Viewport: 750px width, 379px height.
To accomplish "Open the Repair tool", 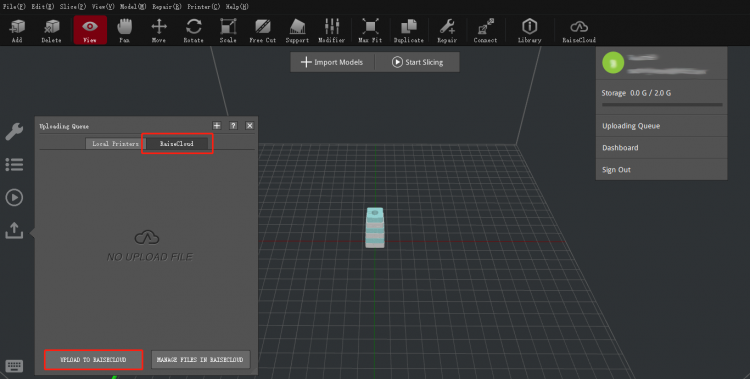I will coord(447,31).
